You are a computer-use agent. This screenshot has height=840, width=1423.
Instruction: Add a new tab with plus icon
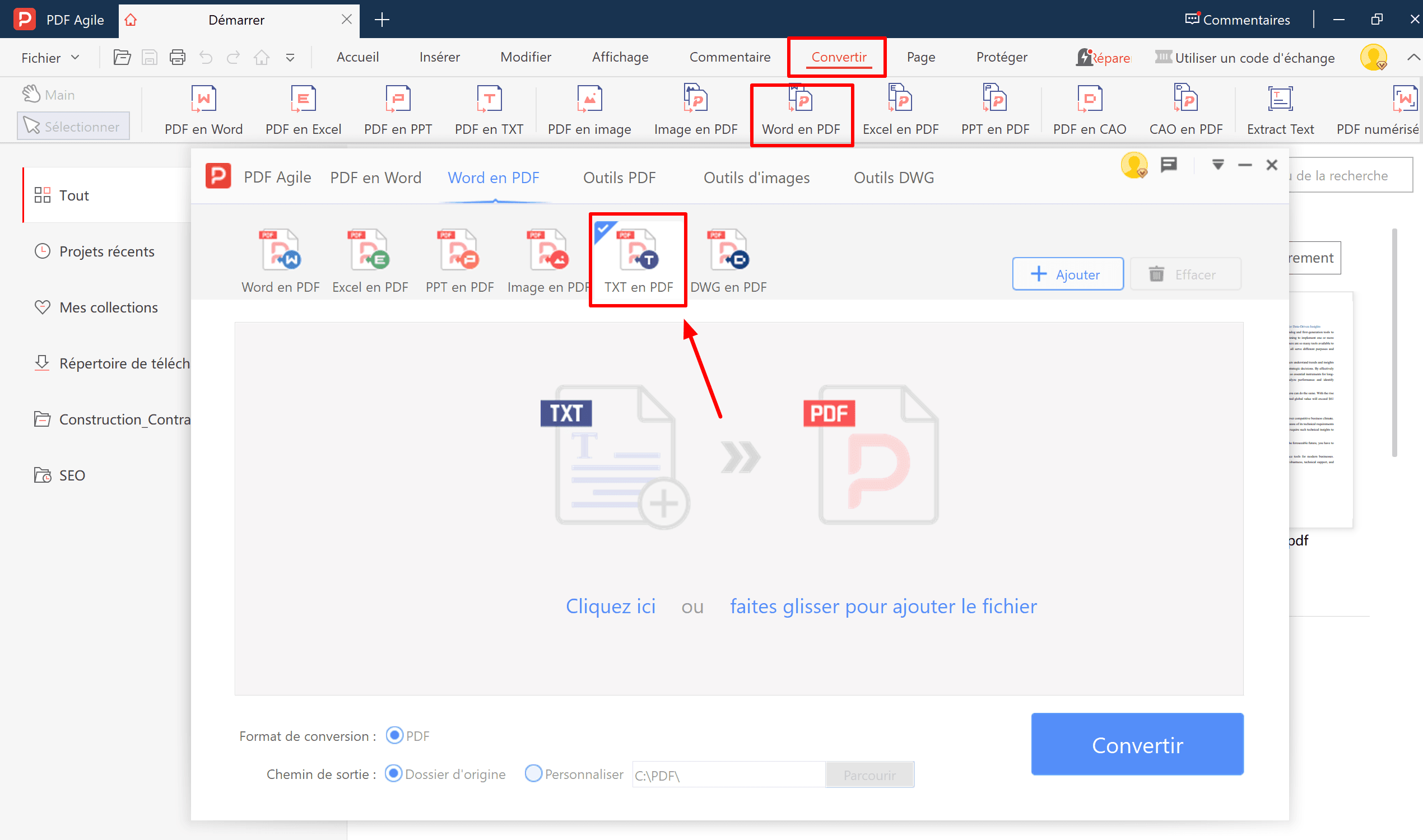382,20
